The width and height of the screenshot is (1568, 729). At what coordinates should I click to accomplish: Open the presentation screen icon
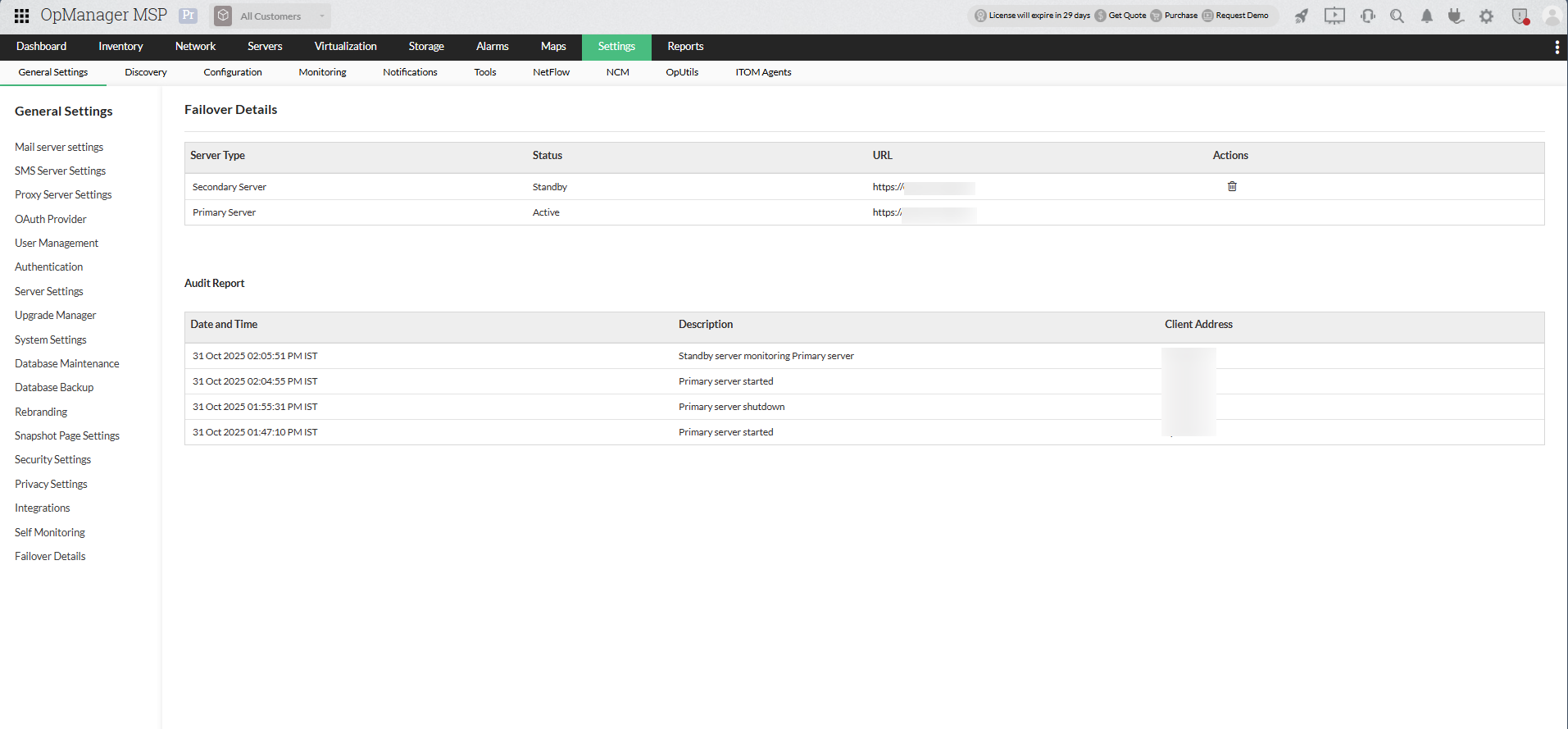[x=1334, y=16]
